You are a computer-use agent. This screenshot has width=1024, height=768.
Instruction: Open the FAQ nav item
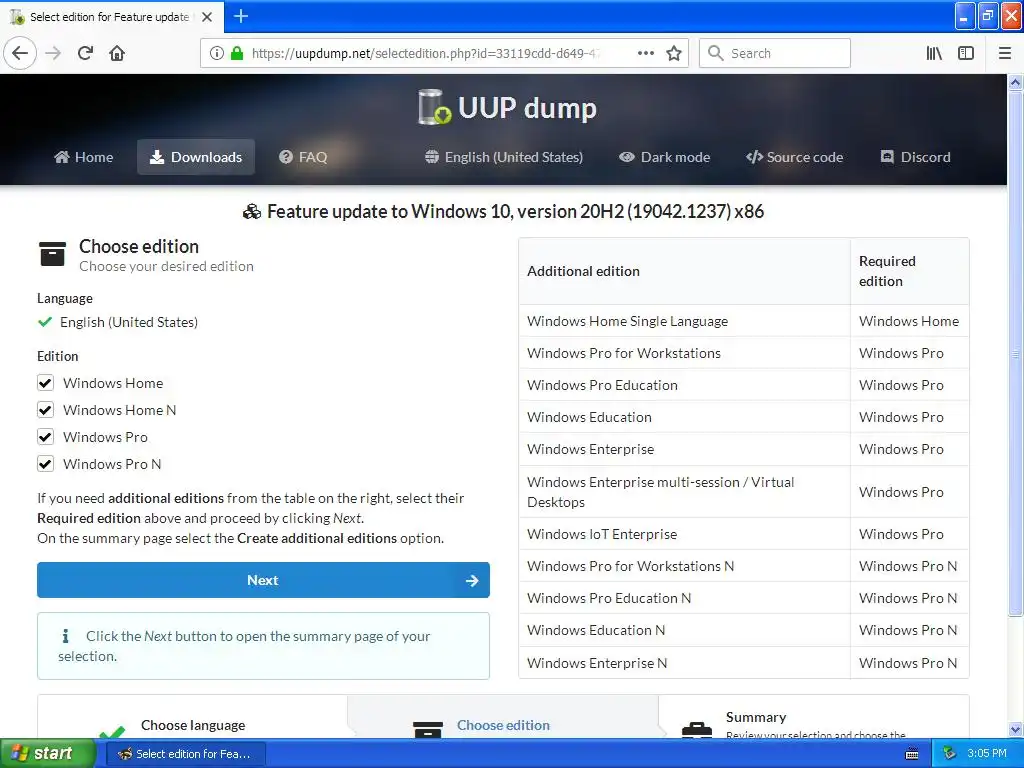click(x=303, y=157)
